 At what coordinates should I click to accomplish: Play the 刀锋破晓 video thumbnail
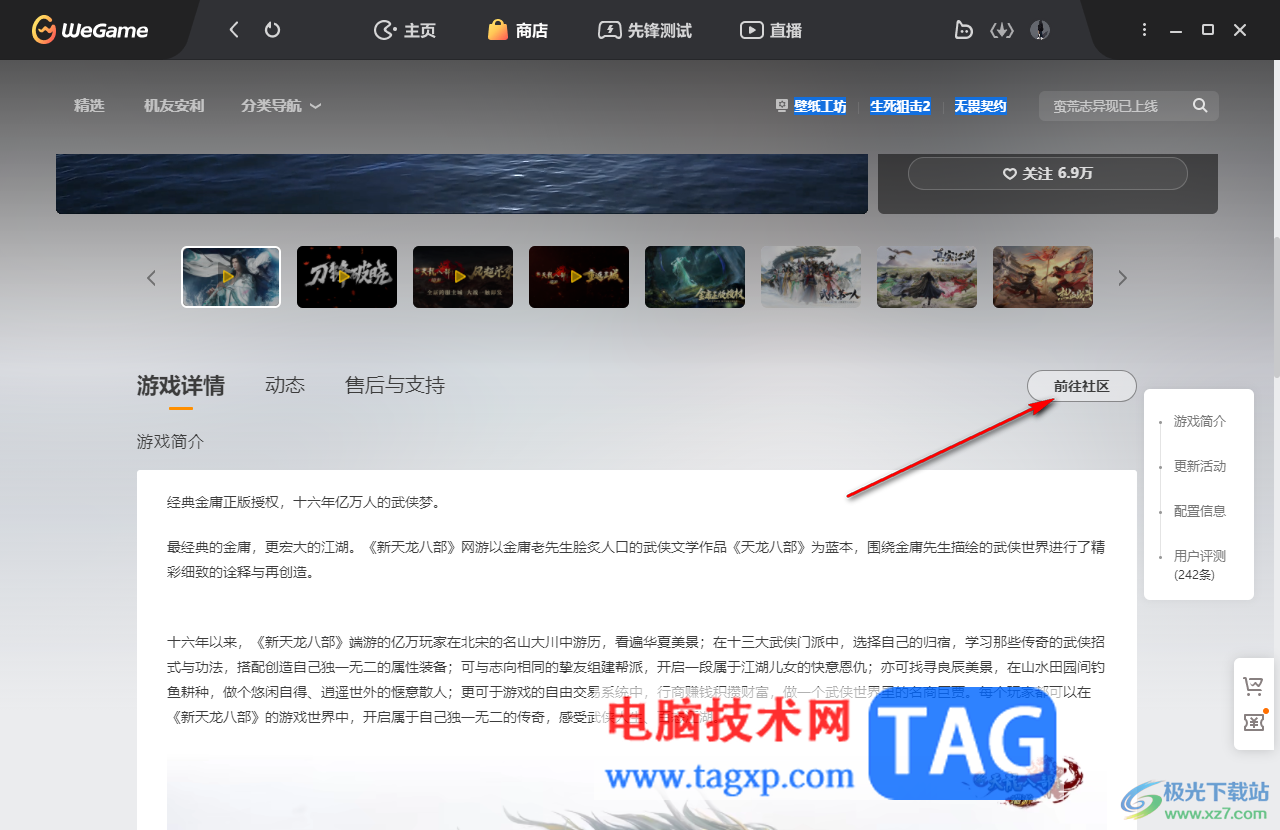(347, 277)
